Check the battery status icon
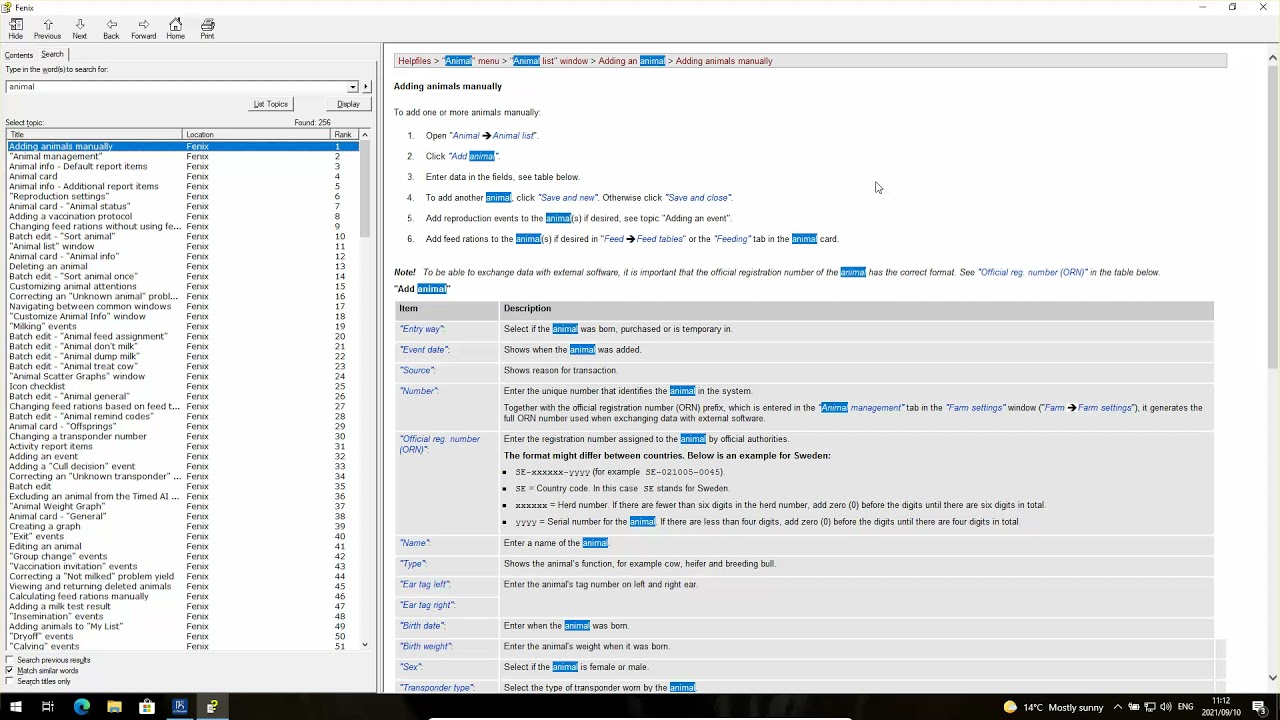Image resolution: width=1280 pixels, height=720 pixels. [x=1134, y=707]
